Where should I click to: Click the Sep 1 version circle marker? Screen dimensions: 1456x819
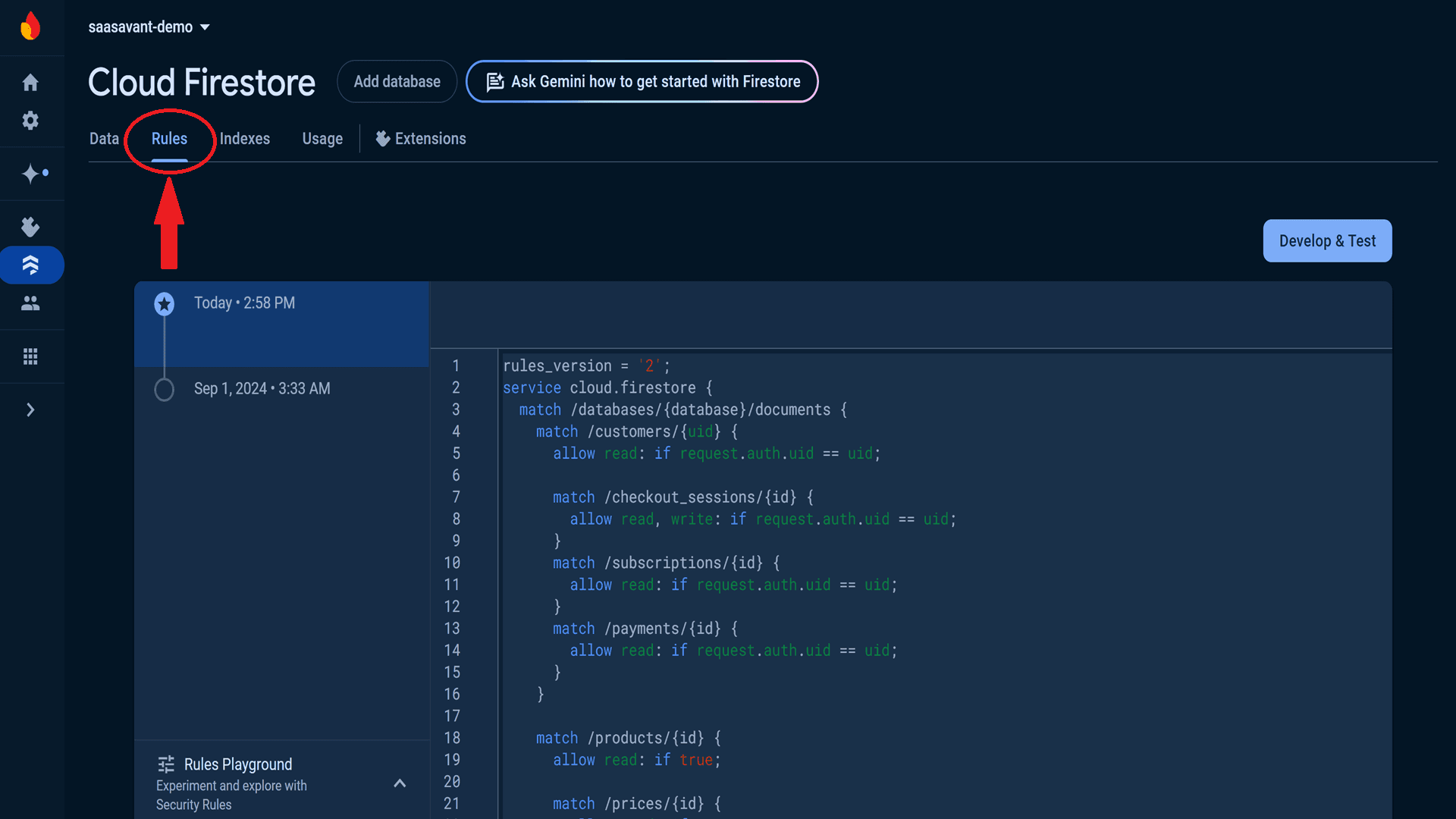[x=165, y=390]
